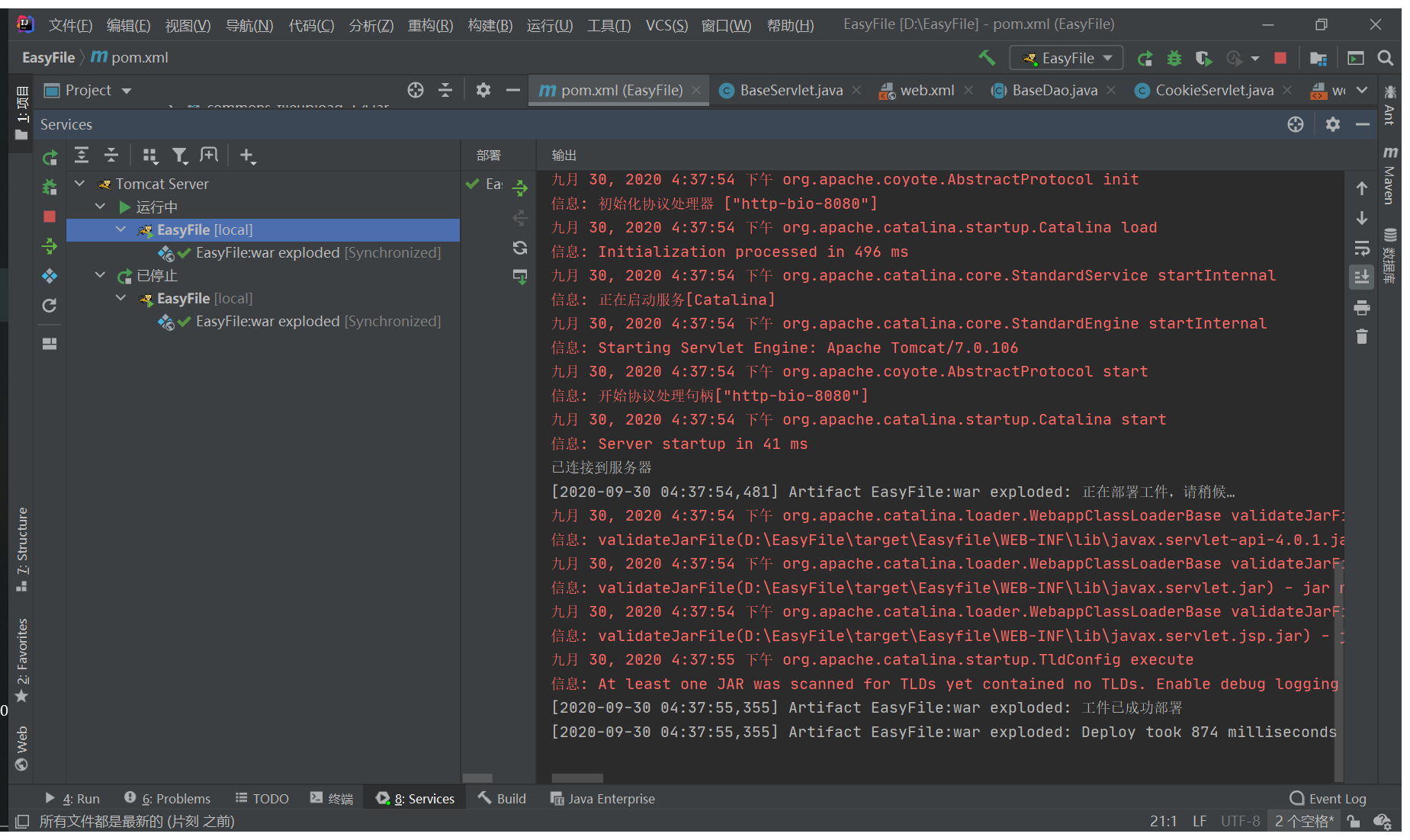
Task: Open the VCS(S) menu
Action: click(x=666, y=25)
